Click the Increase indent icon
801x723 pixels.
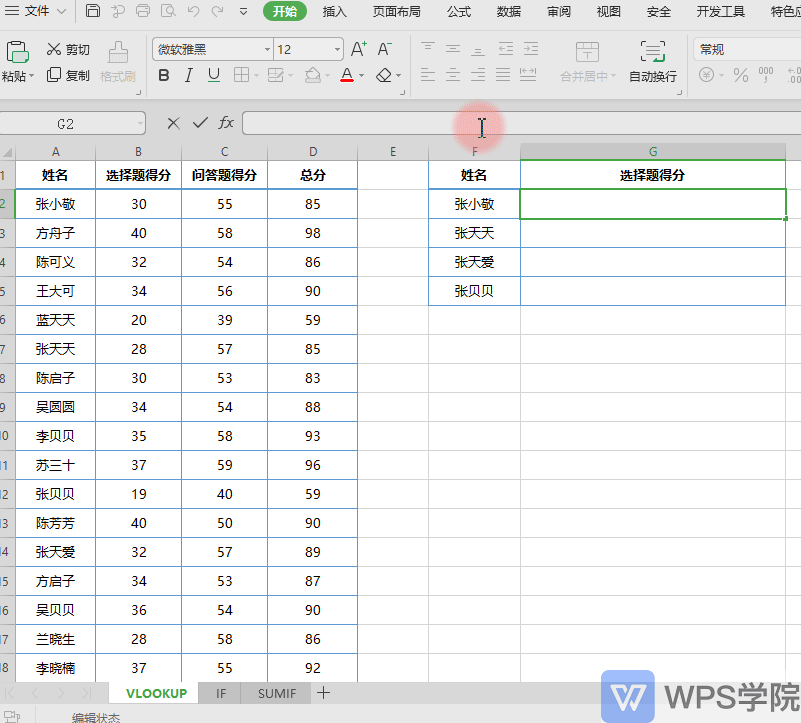[531, 49]
